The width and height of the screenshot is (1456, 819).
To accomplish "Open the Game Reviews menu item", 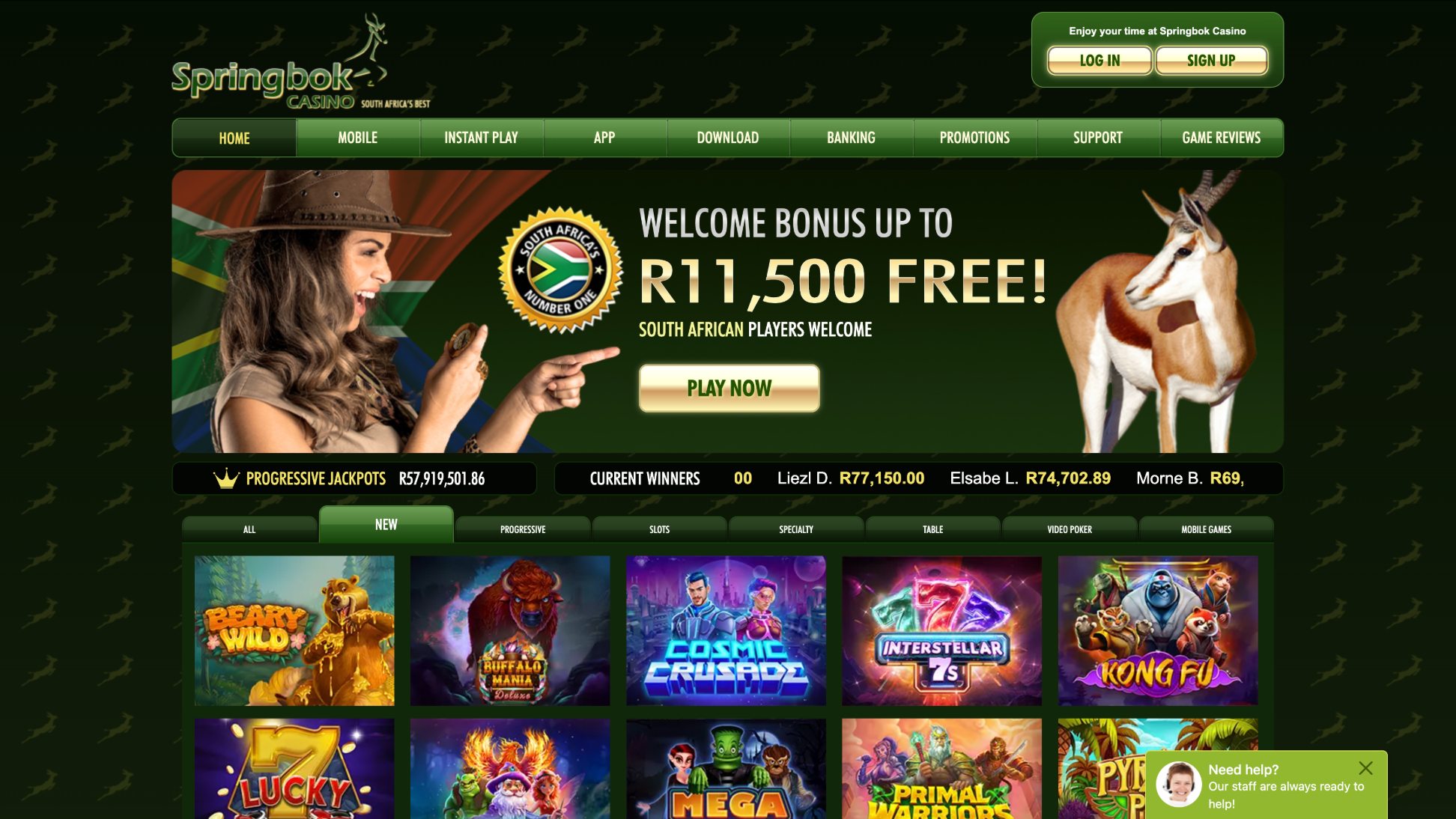I will 1221,138.
